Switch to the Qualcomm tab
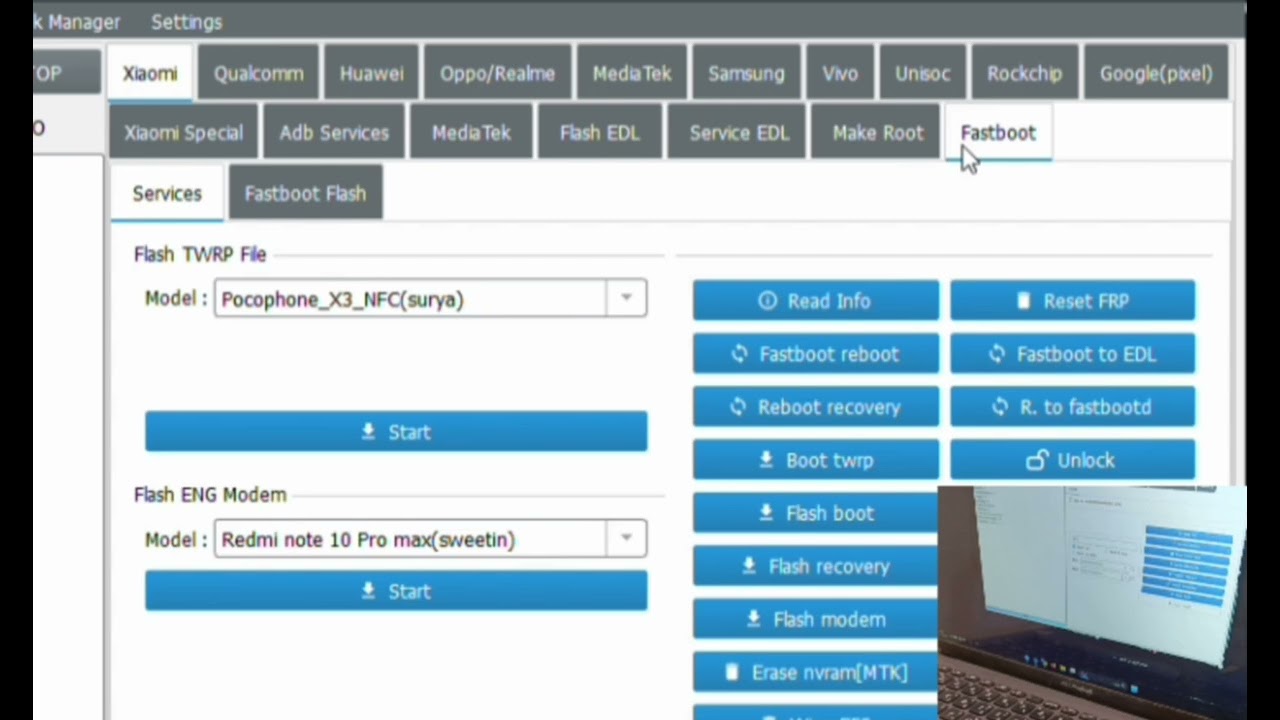This screenshot has height=720, width=1280. [258, 74]
